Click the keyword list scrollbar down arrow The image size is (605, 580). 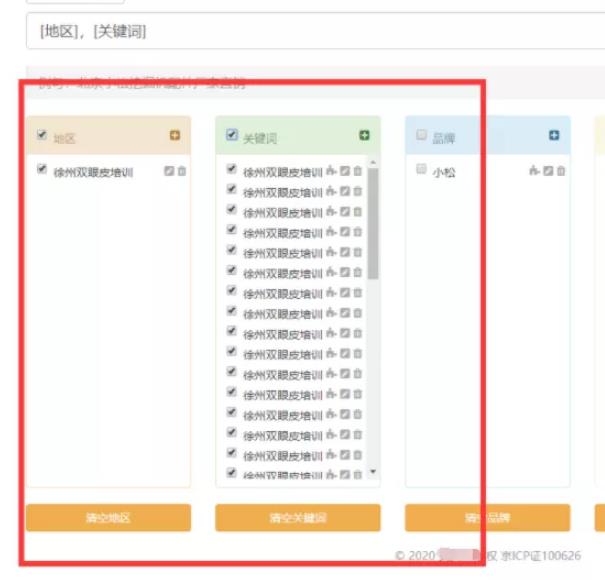coord(373,472)
